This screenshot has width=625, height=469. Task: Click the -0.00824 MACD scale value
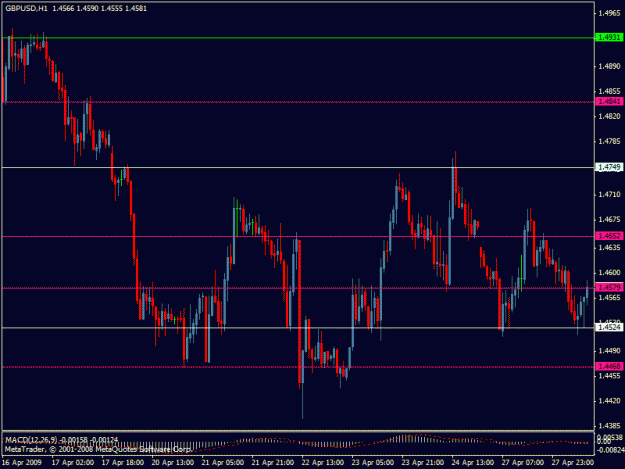coord(610,450)
